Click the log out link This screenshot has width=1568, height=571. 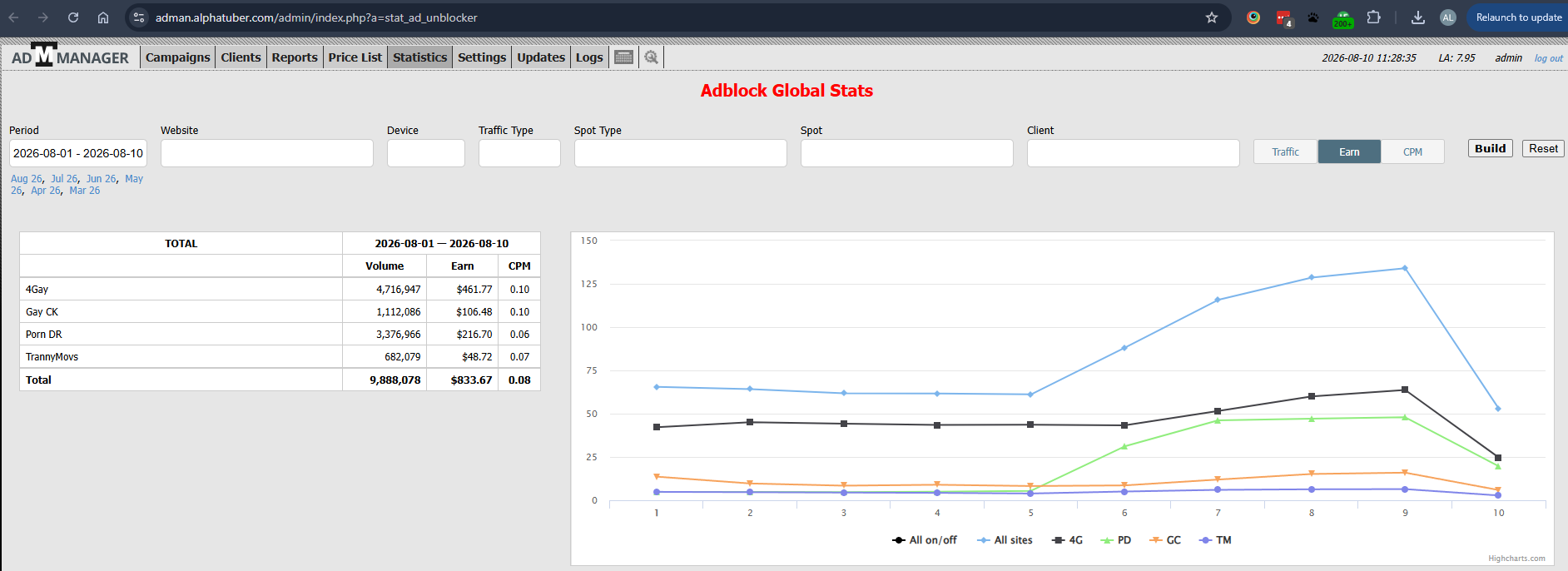(x=1549, y=58)
